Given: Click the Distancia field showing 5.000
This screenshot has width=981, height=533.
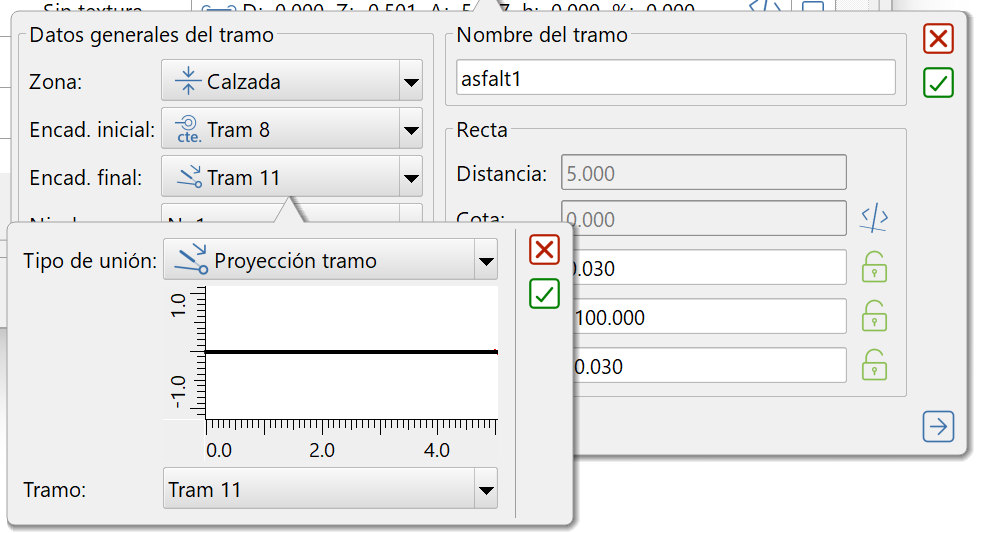Looking at the screenshot, I should 703,173.
